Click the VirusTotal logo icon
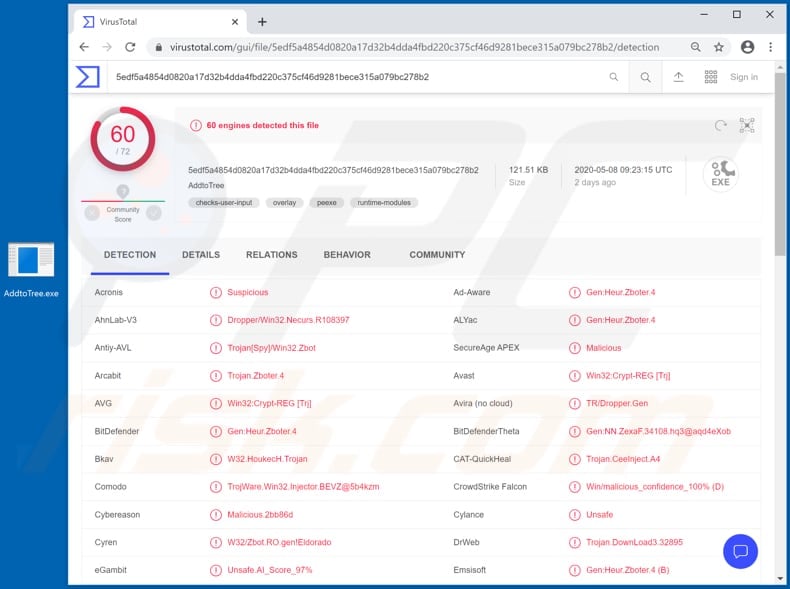 [88, 77]
